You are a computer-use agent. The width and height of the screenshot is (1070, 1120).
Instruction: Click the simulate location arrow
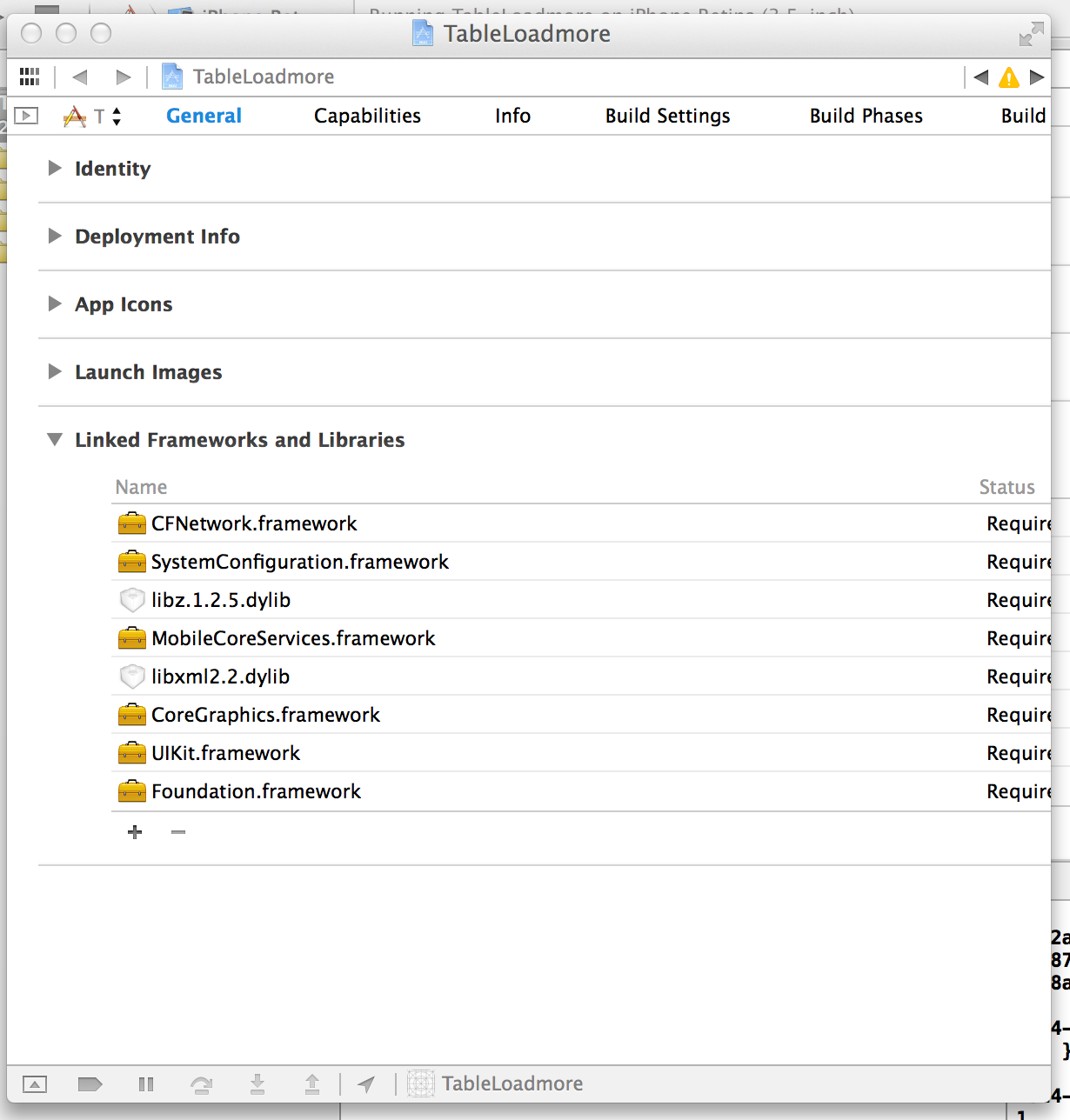coord(366,1083)
